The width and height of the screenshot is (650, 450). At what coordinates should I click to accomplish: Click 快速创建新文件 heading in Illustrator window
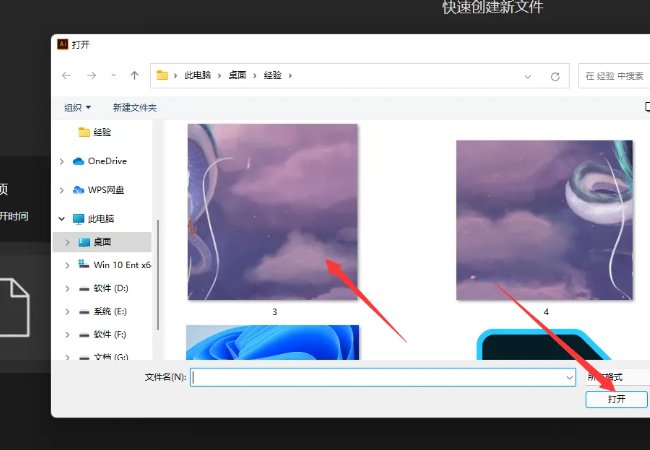pos(492,7)
